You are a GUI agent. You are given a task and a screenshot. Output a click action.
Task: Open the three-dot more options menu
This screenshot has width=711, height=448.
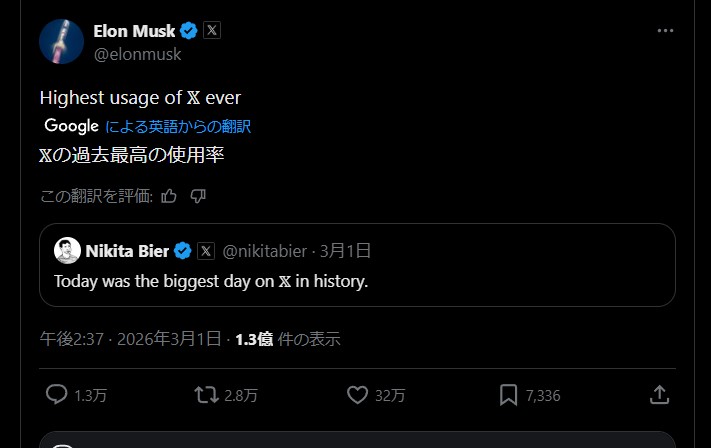pos(665,31)
